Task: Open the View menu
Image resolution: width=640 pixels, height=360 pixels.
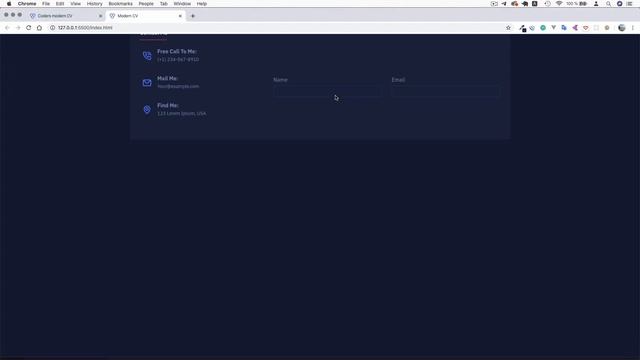Action: [x=76, y=4]
